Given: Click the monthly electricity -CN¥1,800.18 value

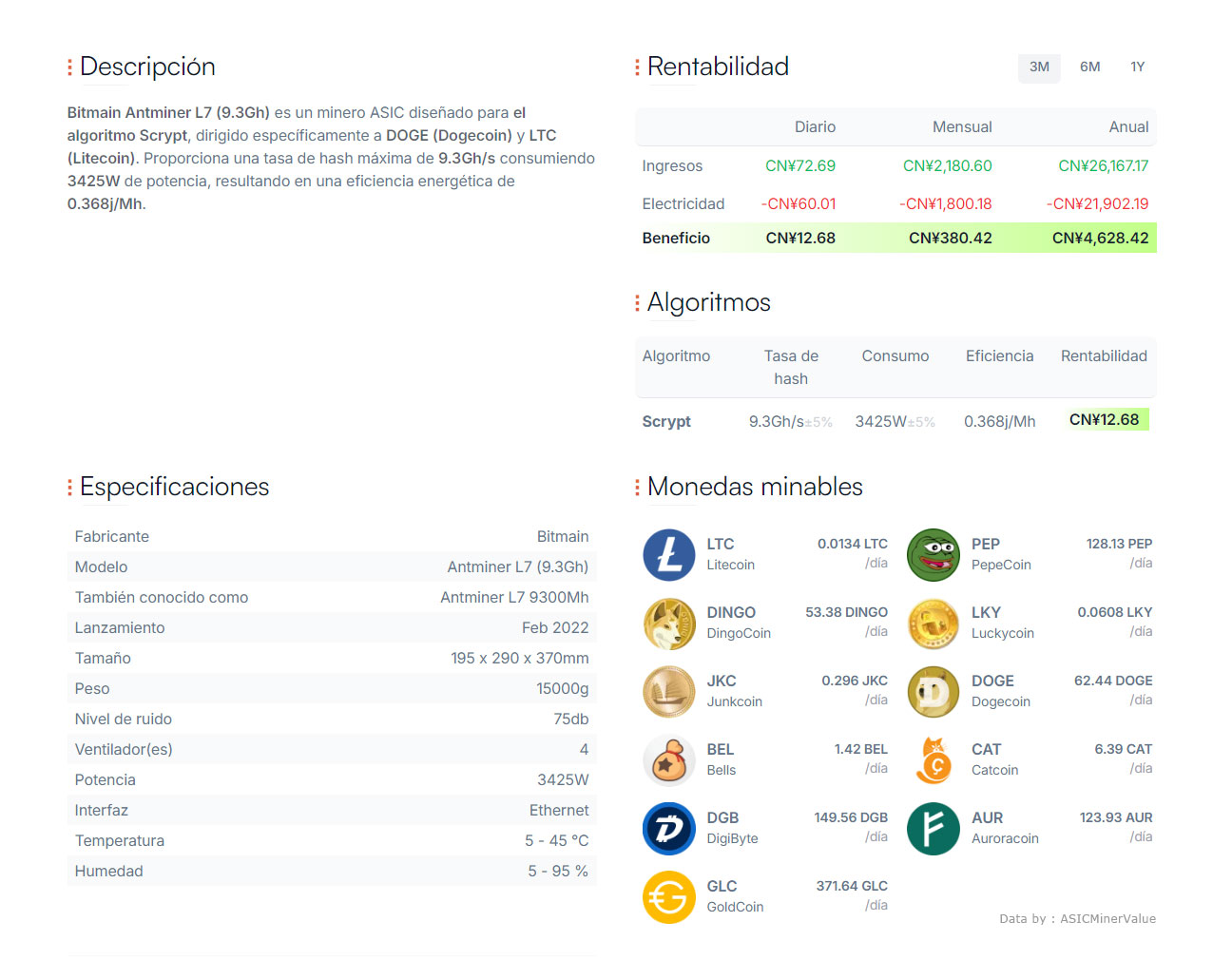Looking at the screenshot, I should 946,204.
